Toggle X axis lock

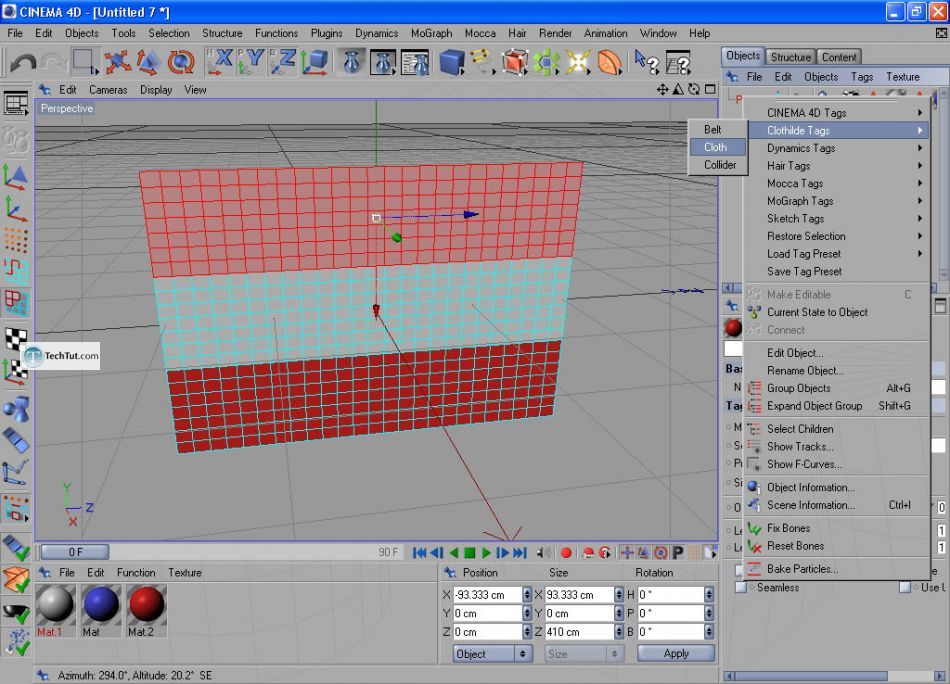tap(219, 62)
